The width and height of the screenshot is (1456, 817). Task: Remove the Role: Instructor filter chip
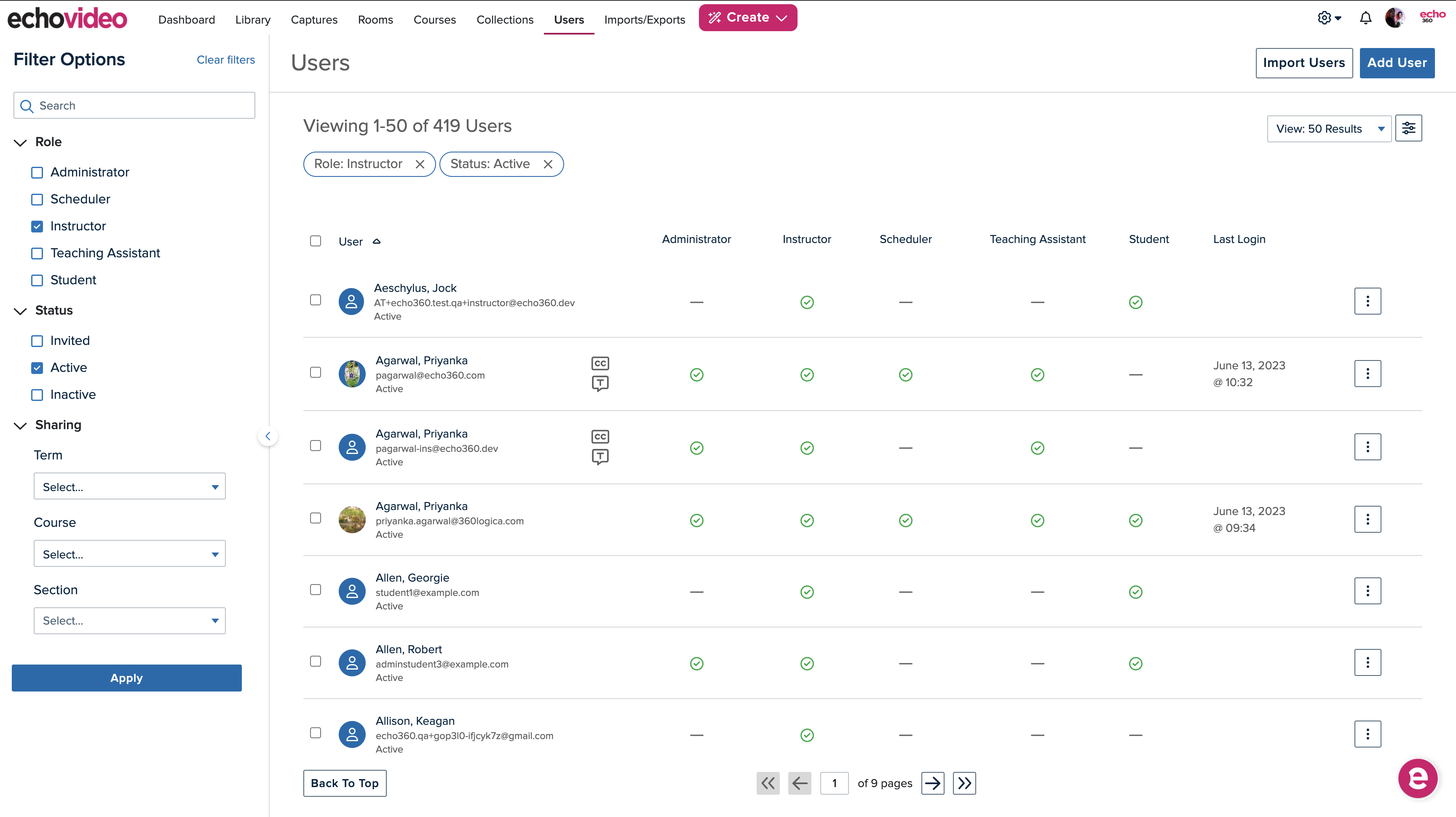click(x=420, y=164)
